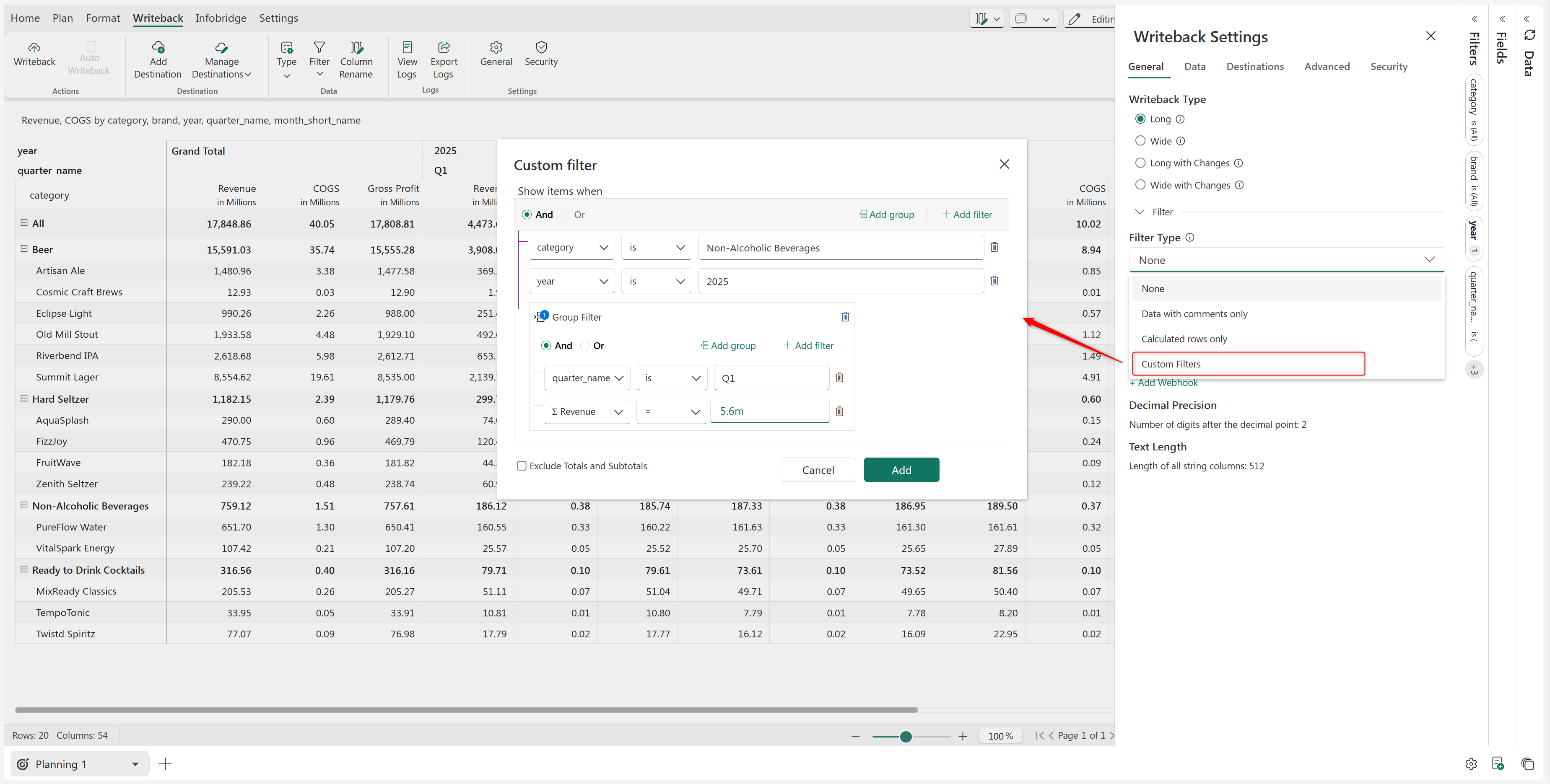Switch to the Destinations settings tab
This screenshot has height=784, width=1550.
pyautogui.click(x=1254, y=67)
